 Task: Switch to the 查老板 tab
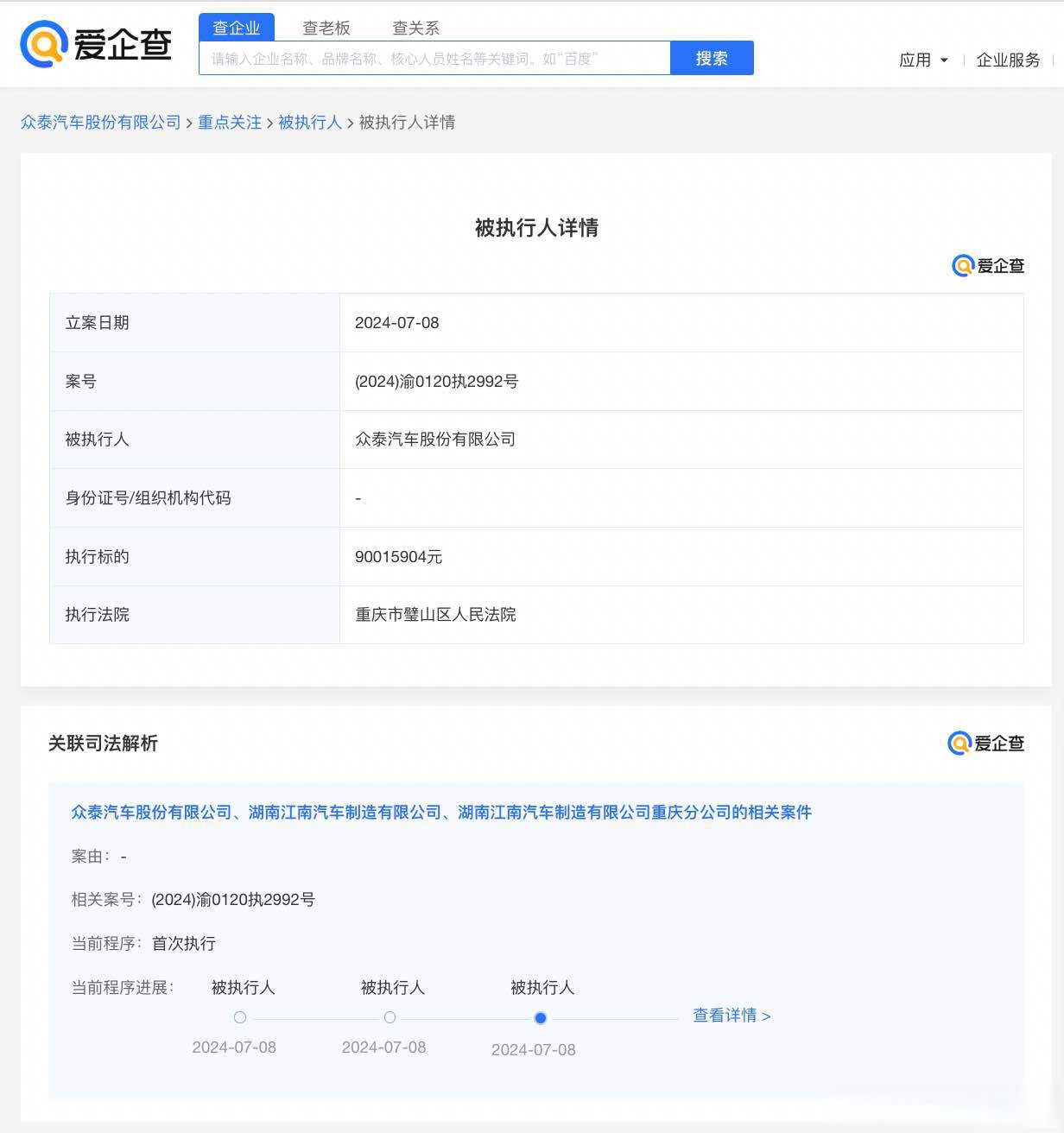326,28
